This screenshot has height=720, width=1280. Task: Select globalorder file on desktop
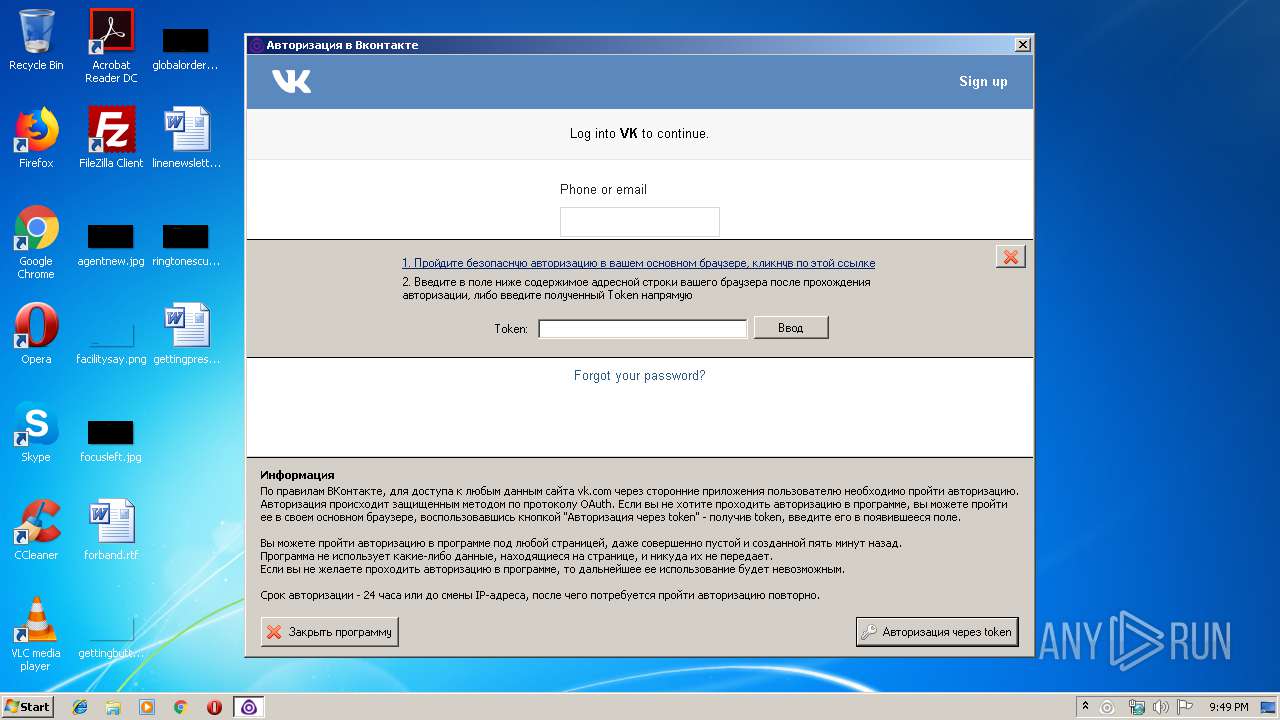pyautogui.click(x=186, y=50)
